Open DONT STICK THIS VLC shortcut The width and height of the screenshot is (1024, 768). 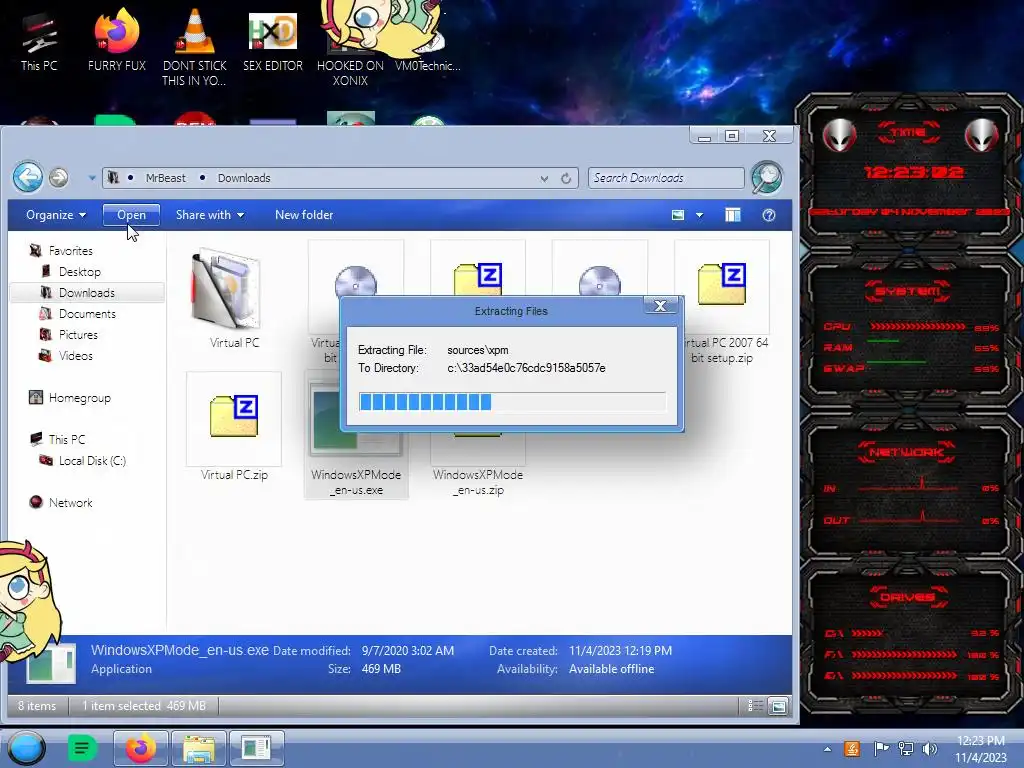coord(195,47)
